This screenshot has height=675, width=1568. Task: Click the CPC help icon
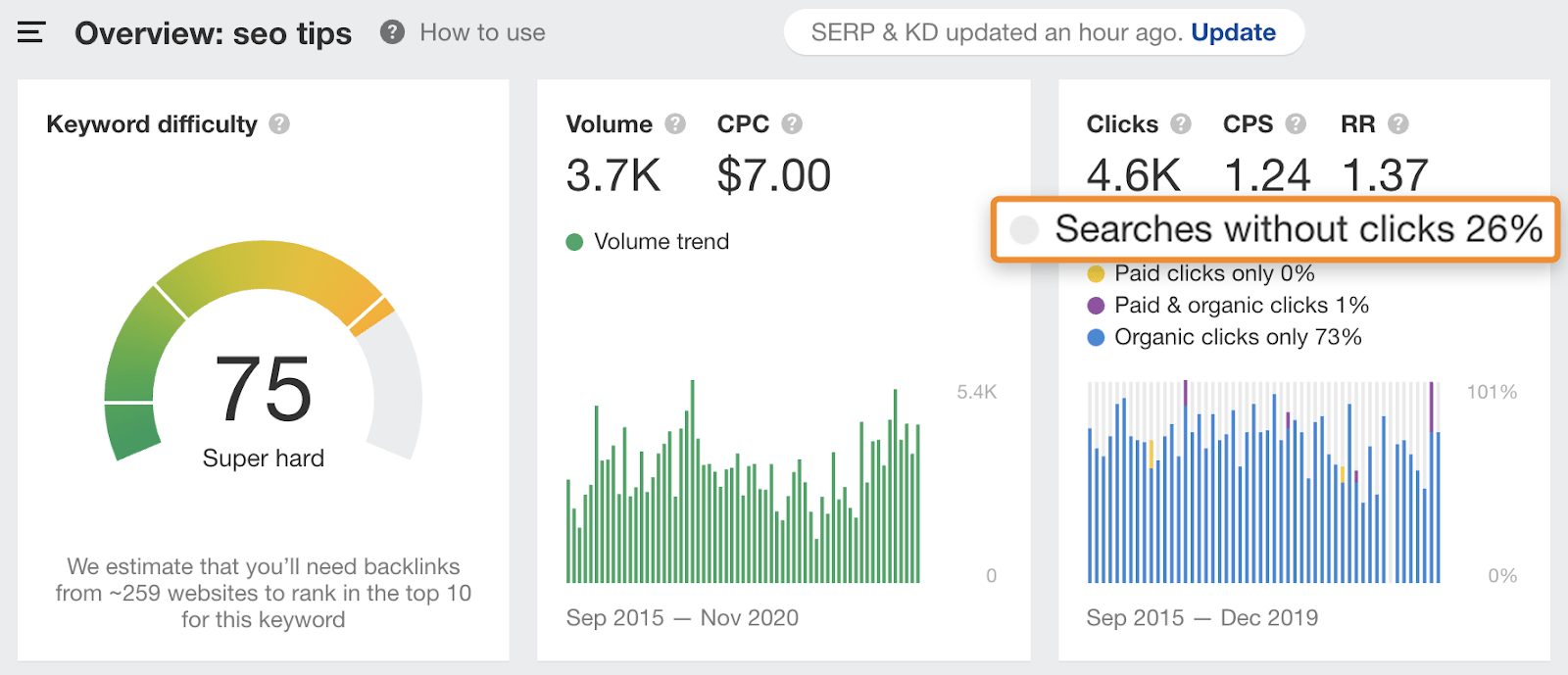[792, 124]
